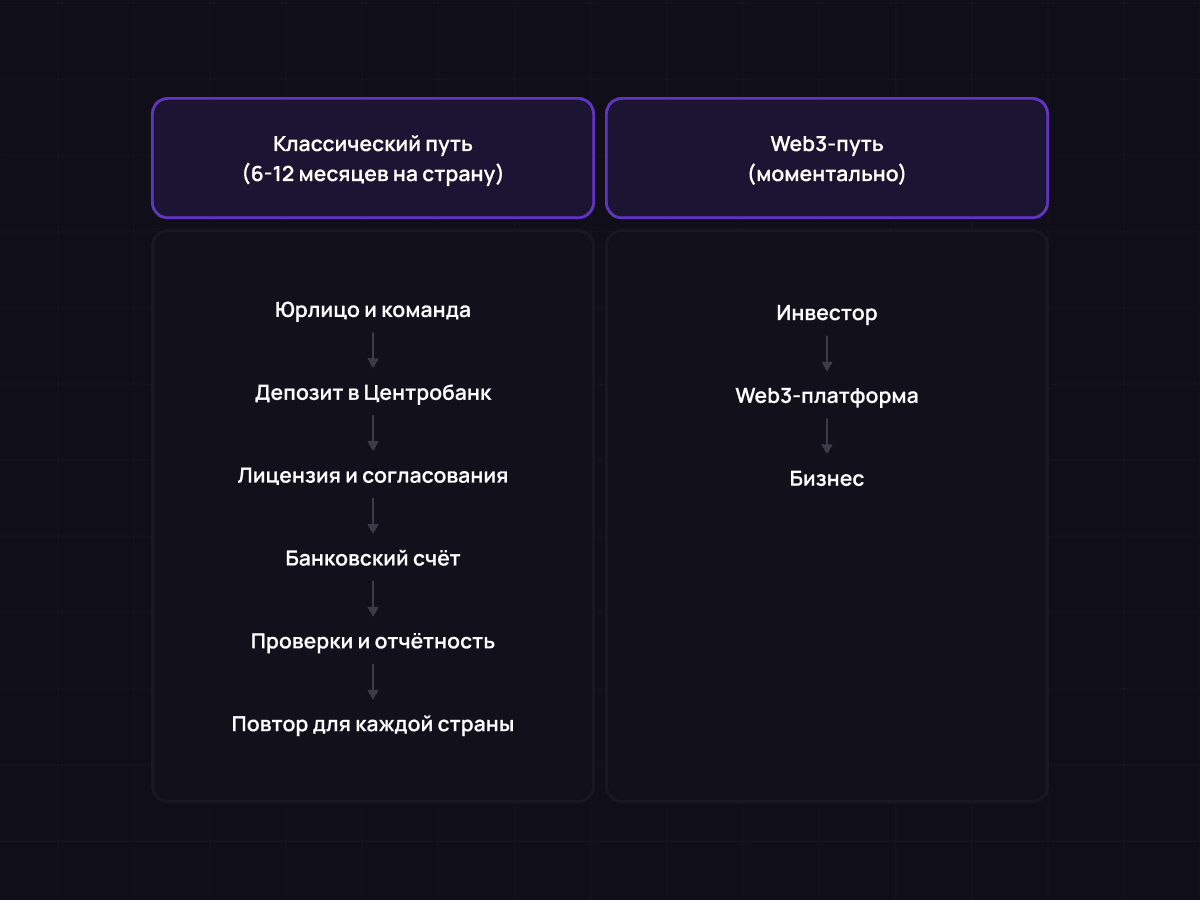Image resolution: width=1200 pixels, height=900 pixels.
Task: Click the 'Web3-платформа' step
Action: (x=826, y=396)
